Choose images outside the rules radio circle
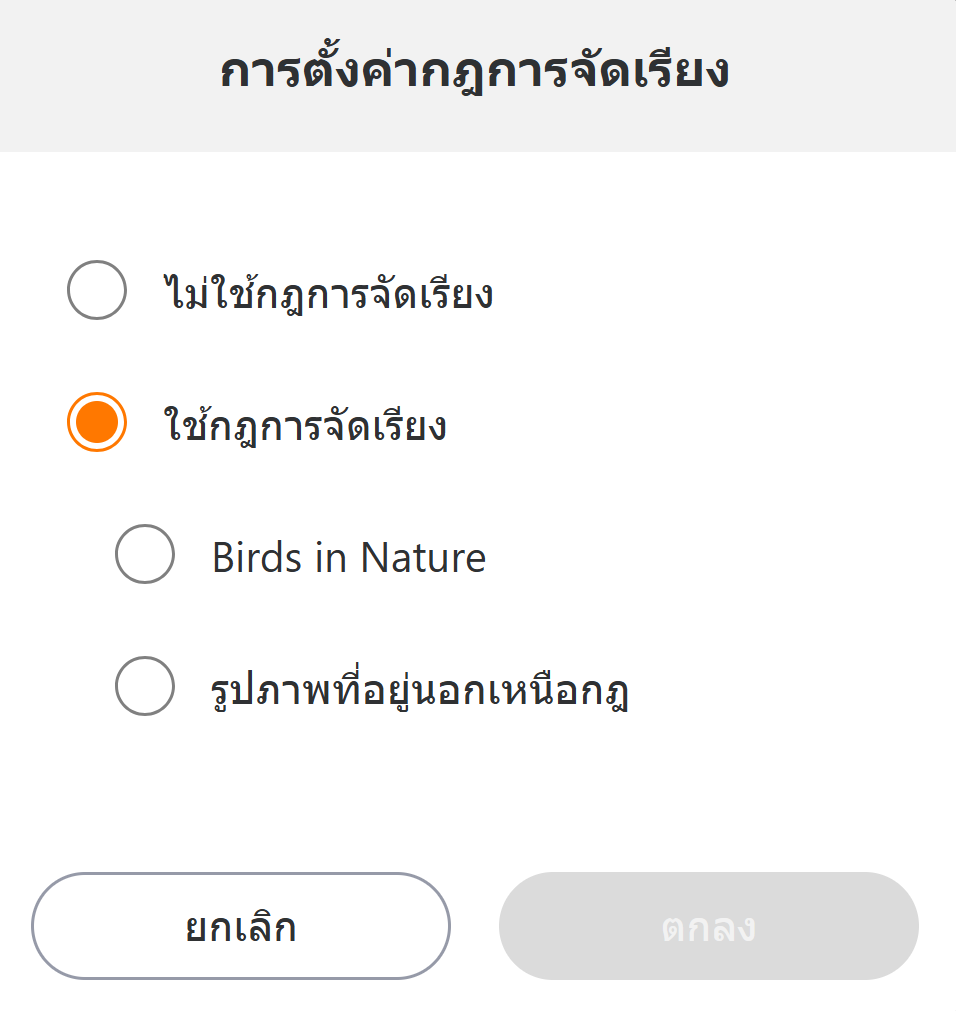956x1011 pixels. 145,686
